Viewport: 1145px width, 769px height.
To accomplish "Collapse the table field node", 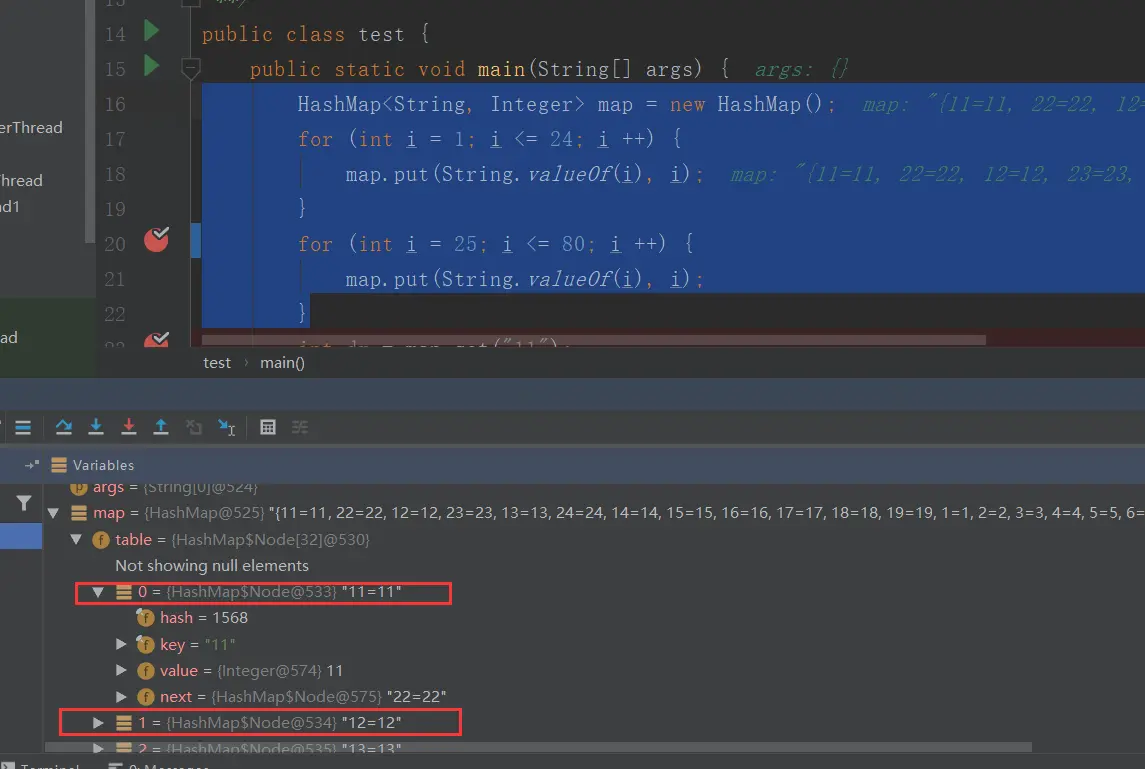I will pos(76,540).
